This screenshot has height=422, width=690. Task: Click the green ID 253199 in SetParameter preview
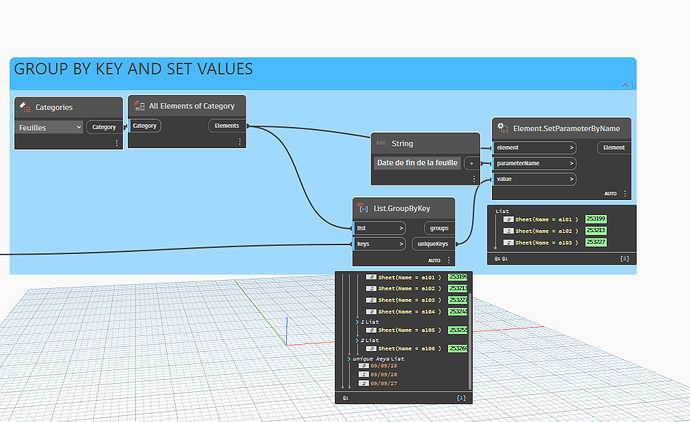[597, 219]
